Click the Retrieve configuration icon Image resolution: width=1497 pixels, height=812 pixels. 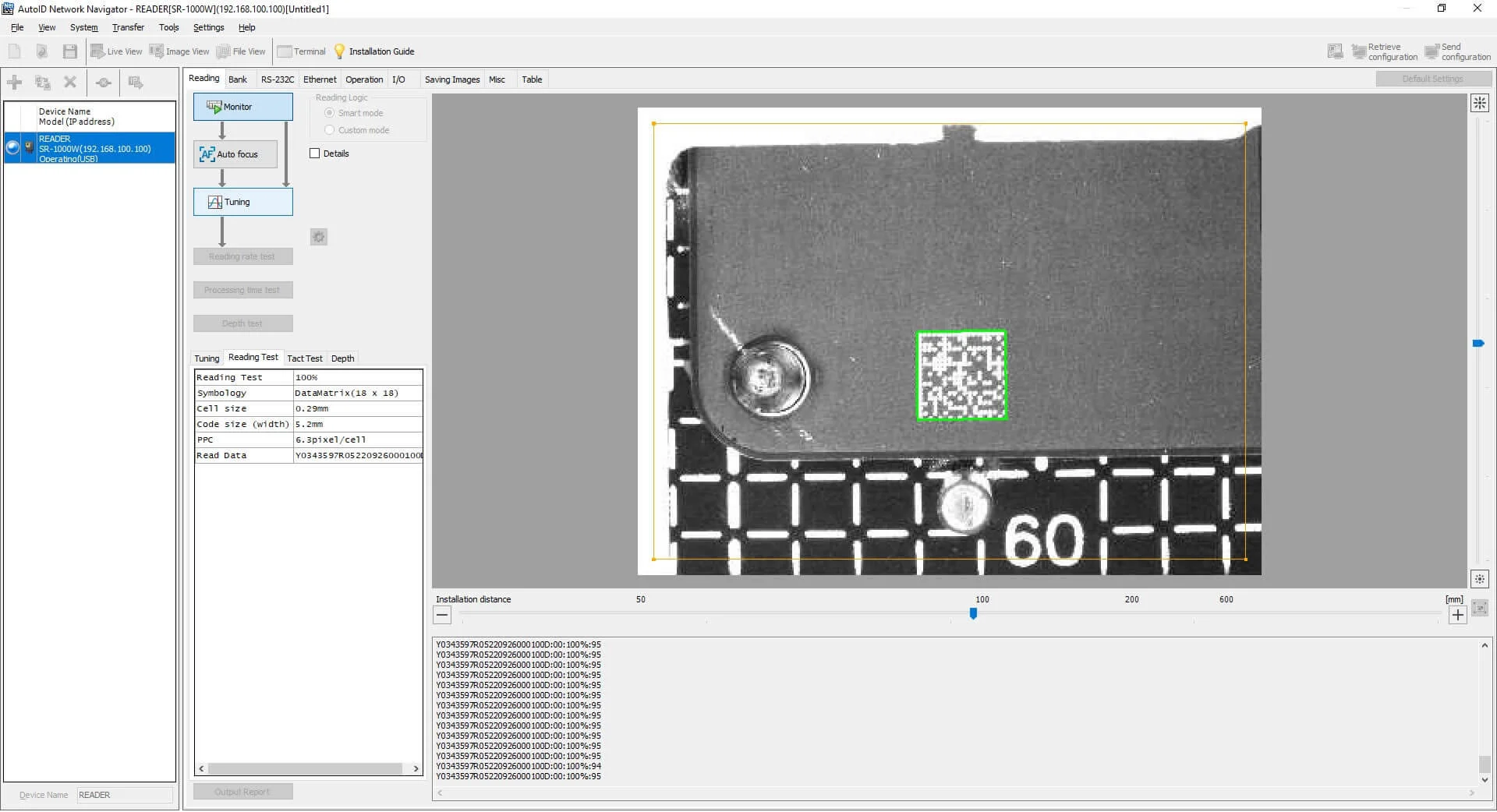tap(1359, 52)
